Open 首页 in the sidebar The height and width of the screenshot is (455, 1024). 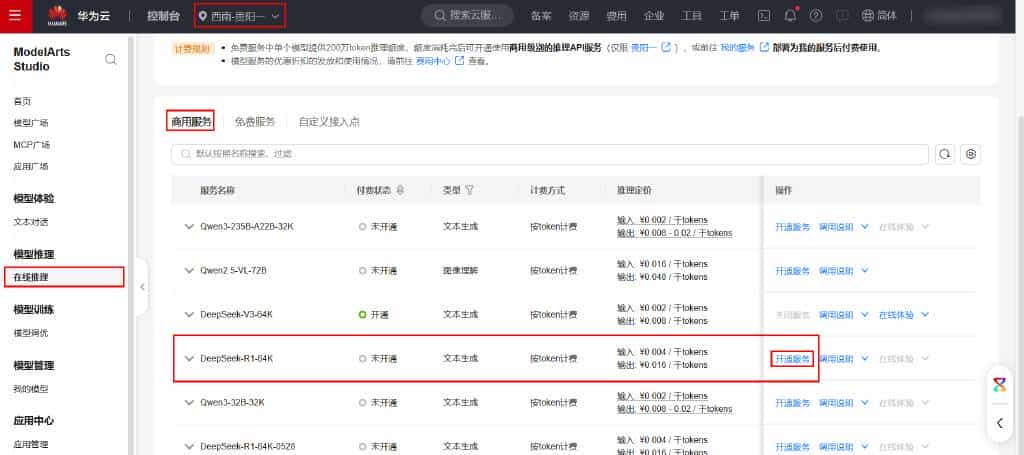pyautogui.click(x=22, y=101)
